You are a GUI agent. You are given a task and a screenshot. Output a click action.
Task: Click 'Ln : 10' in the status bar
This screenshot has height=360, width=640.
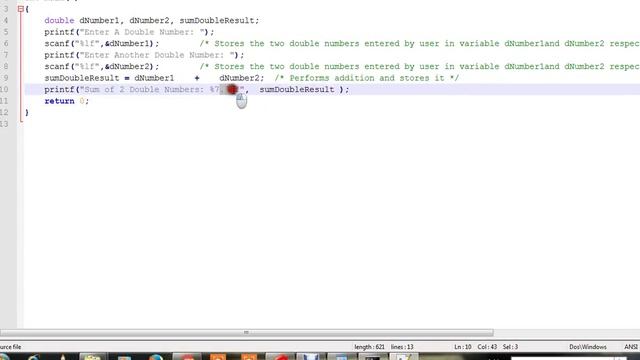click(x=463, y=347)
